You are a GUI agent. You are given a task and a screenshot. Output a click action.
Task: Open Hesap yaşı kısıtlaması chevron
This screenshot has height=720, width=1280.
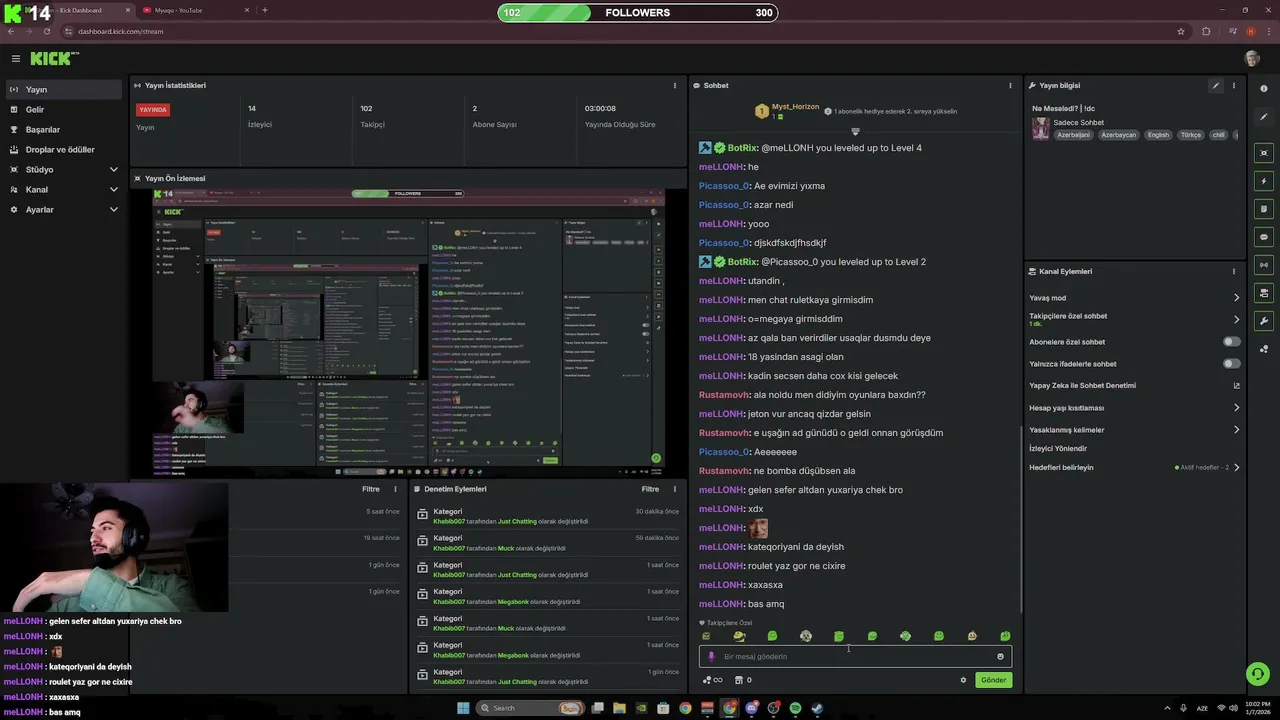tap(1236, 408)
